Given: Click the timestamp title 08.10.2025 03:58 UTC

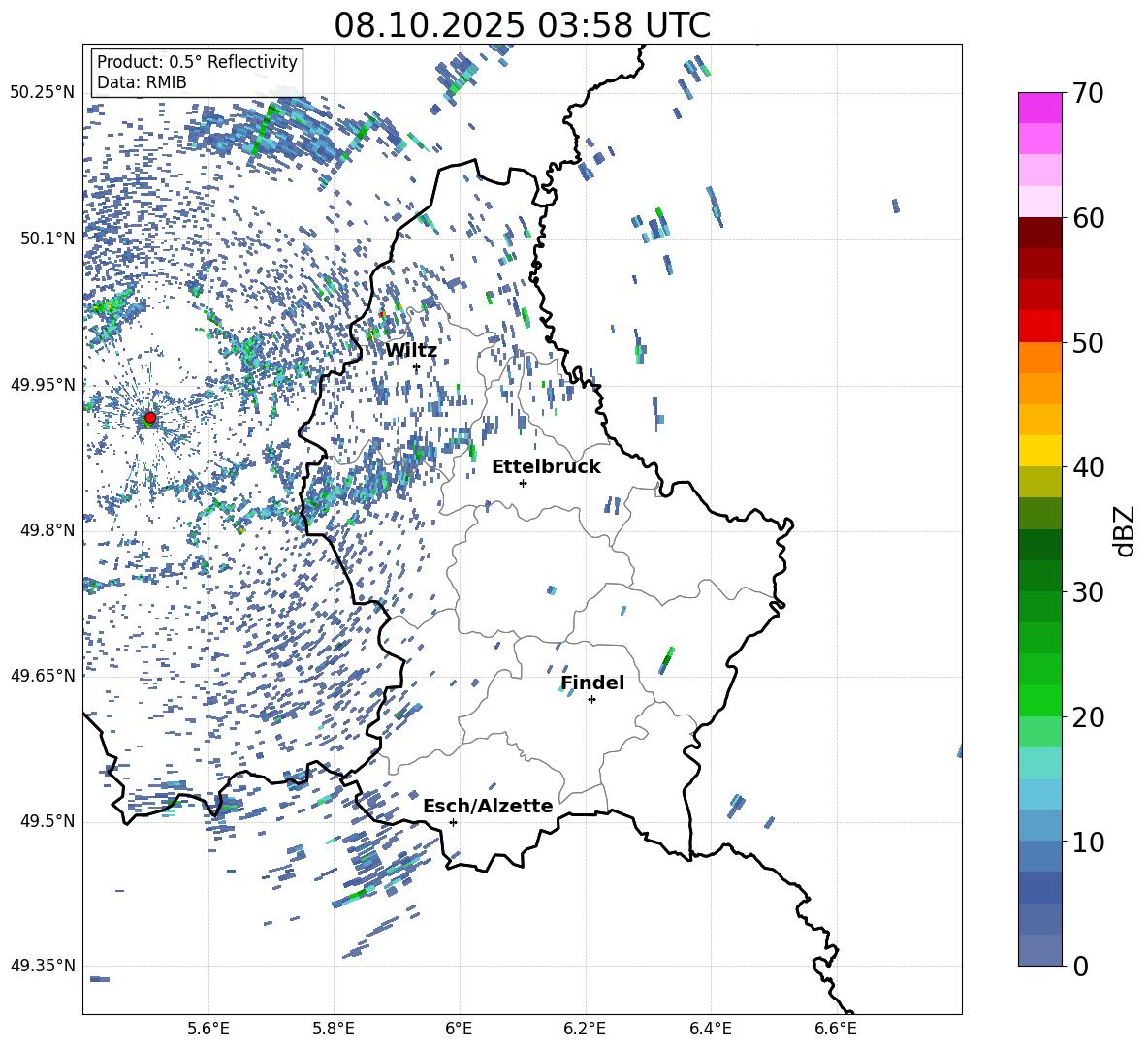Looking at the screenshot, I should (522, 25).
